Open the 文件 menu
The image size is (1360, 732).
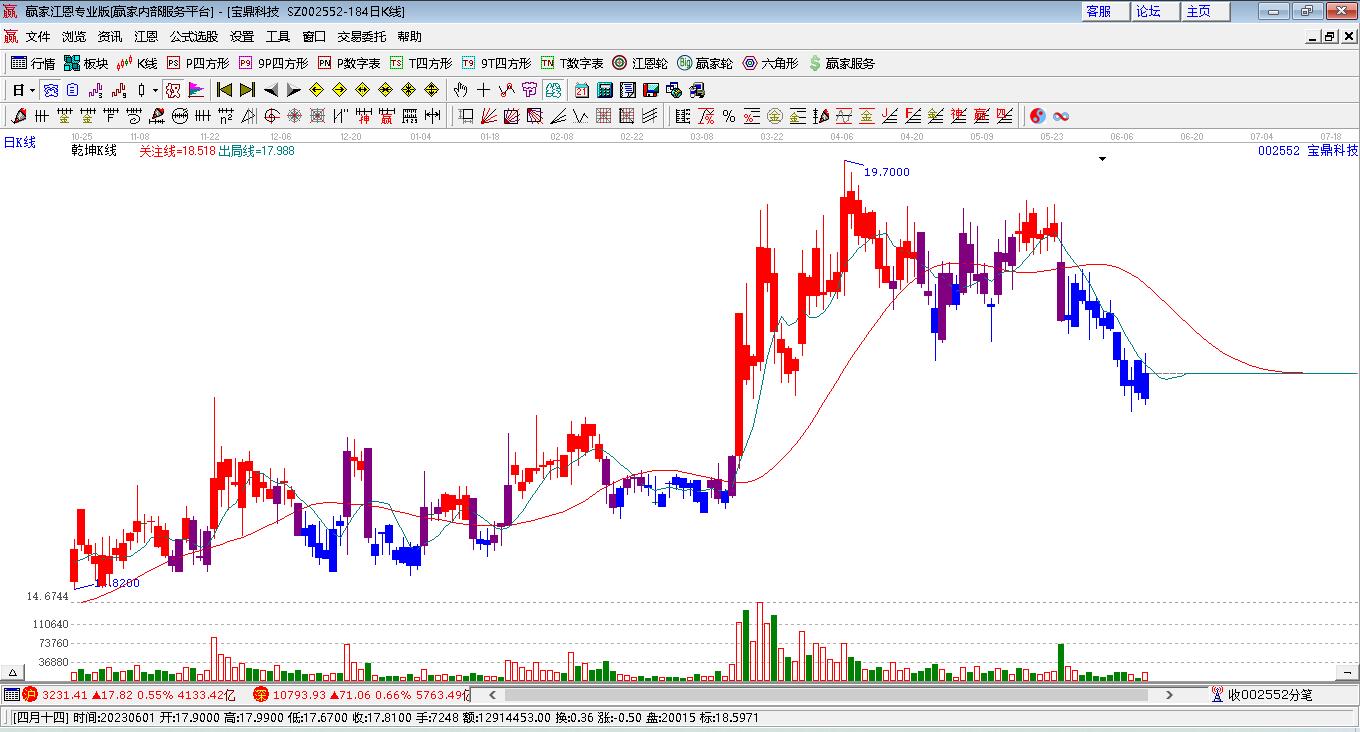[x=38, y=37]
